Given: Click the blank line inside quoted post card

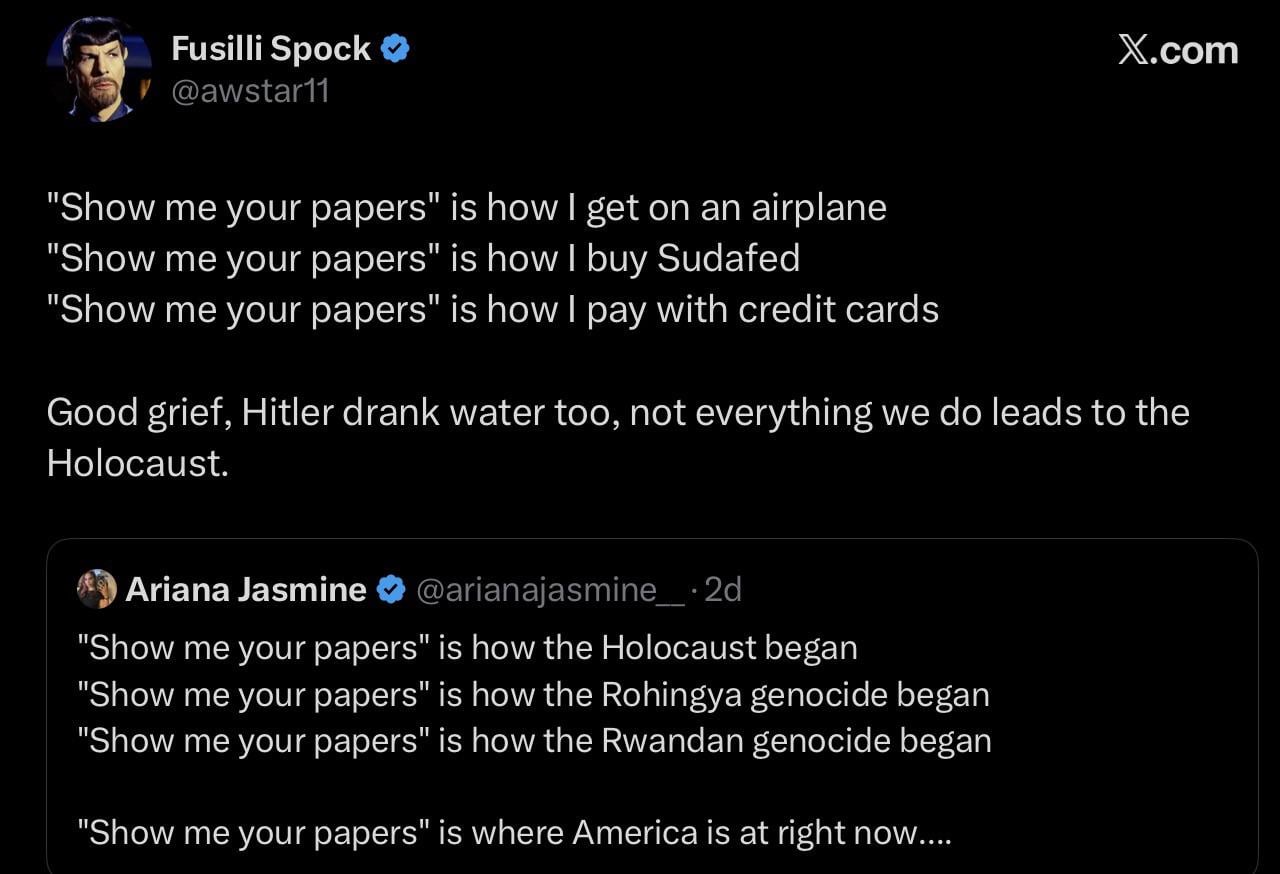Looking at the screenshot, I should click(x=650, y=787).
